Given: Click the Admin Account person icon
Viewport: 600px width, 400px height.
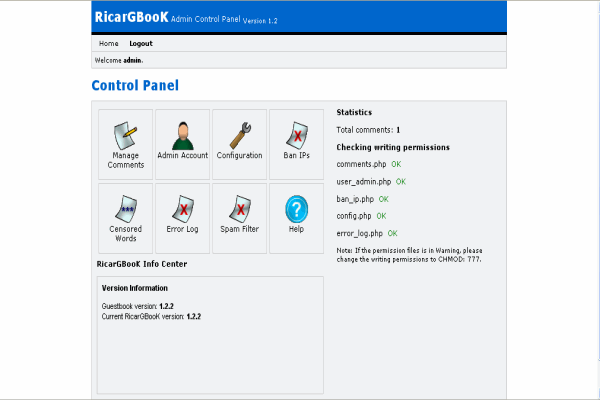Looking at the screenshot, I should pos(182,133).
